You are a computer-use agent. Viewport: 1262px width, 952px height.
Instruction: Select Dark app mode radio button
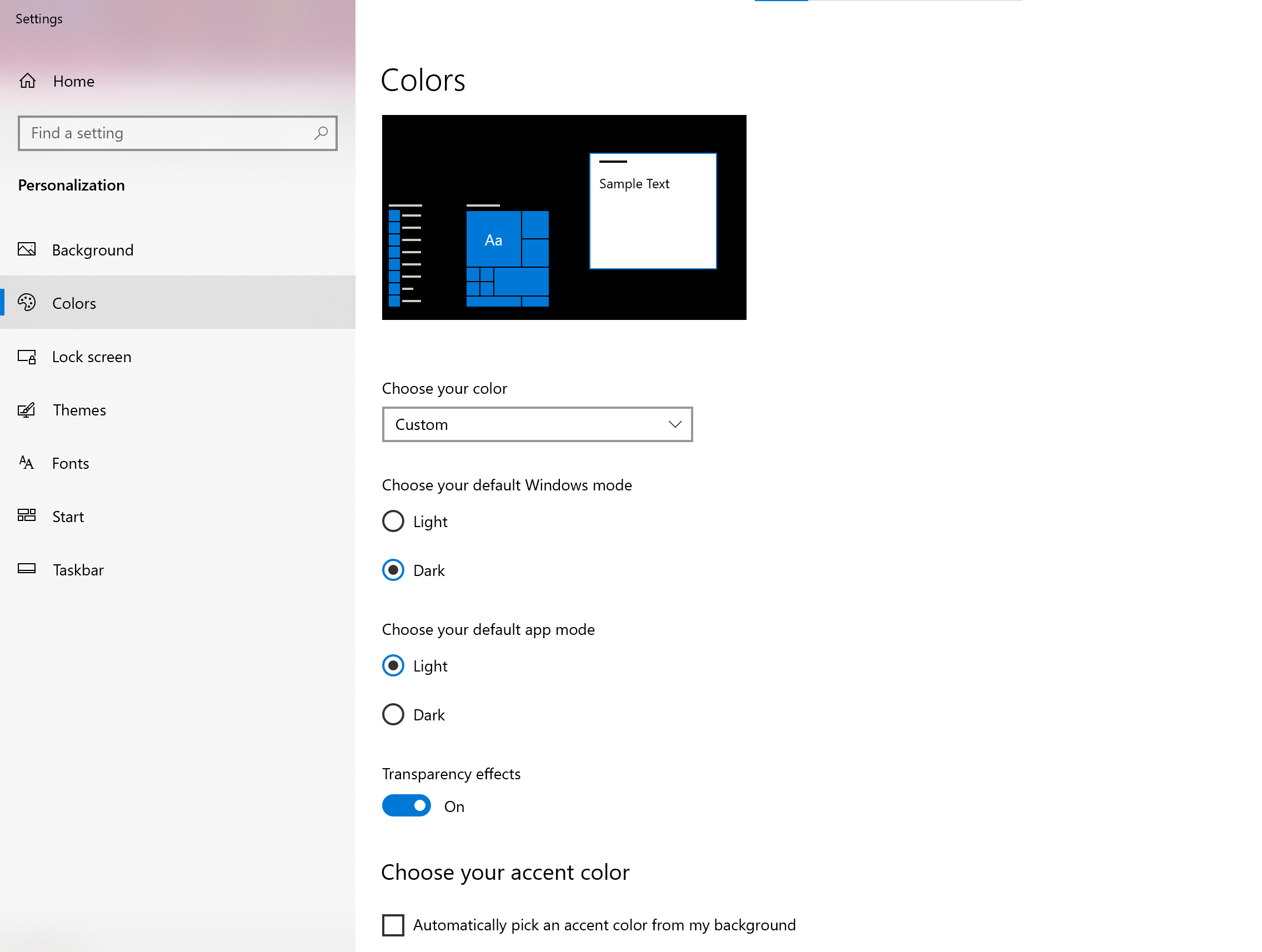(393, 714)
